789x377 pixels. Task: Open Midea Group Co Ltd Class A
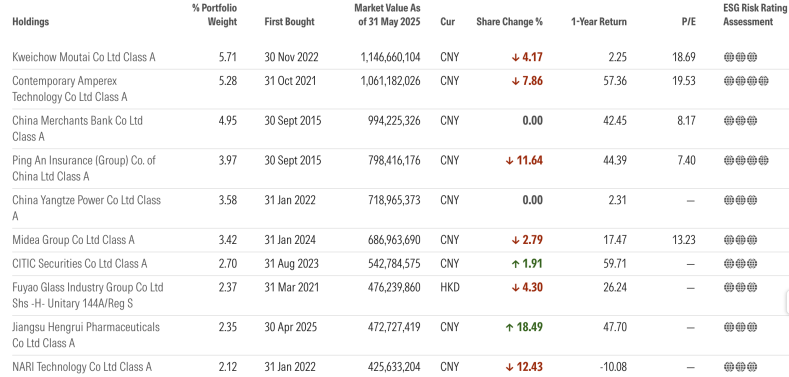coord(73,240)
